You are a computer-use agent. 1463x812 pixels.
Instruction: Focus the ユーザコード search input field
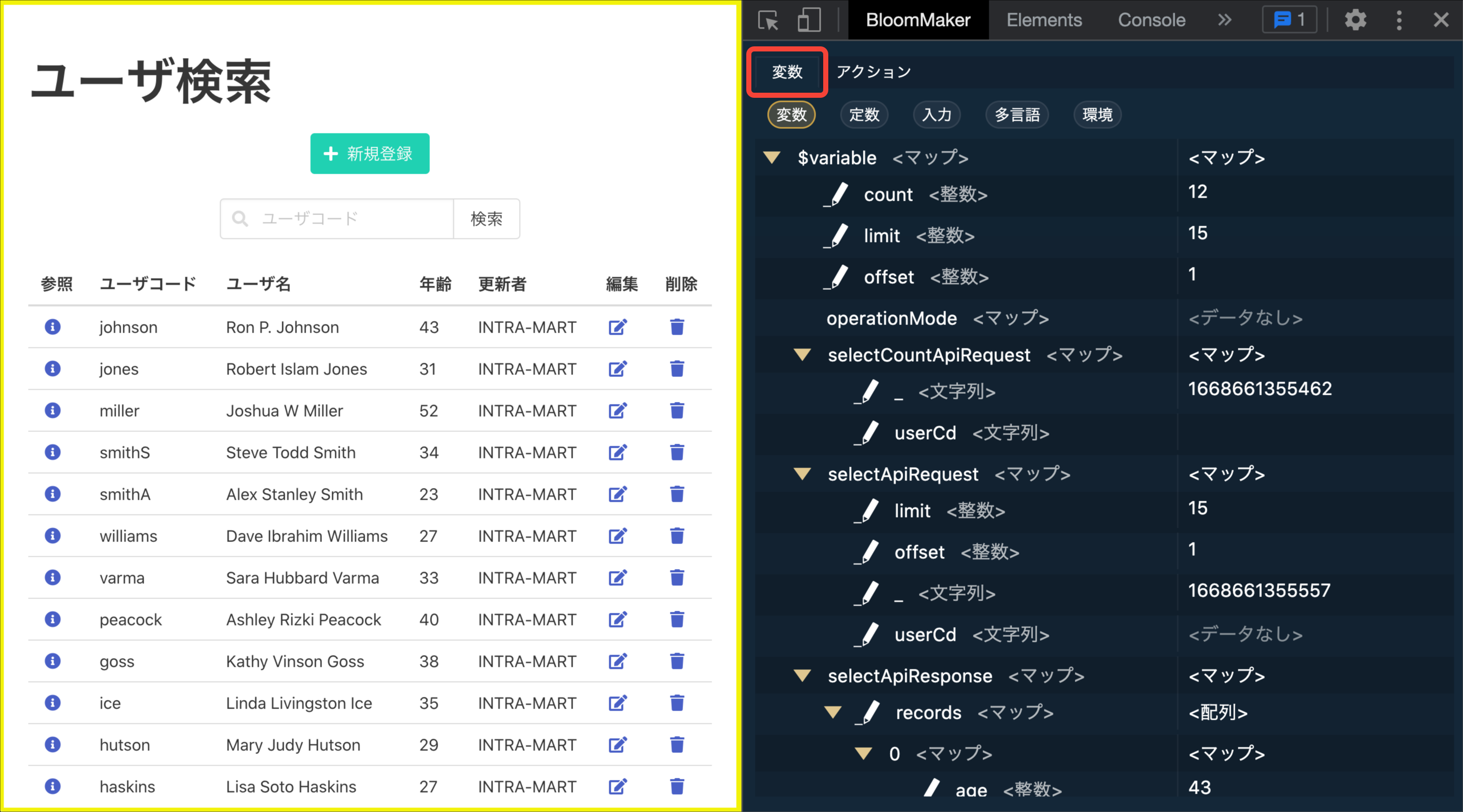point(352,219)
